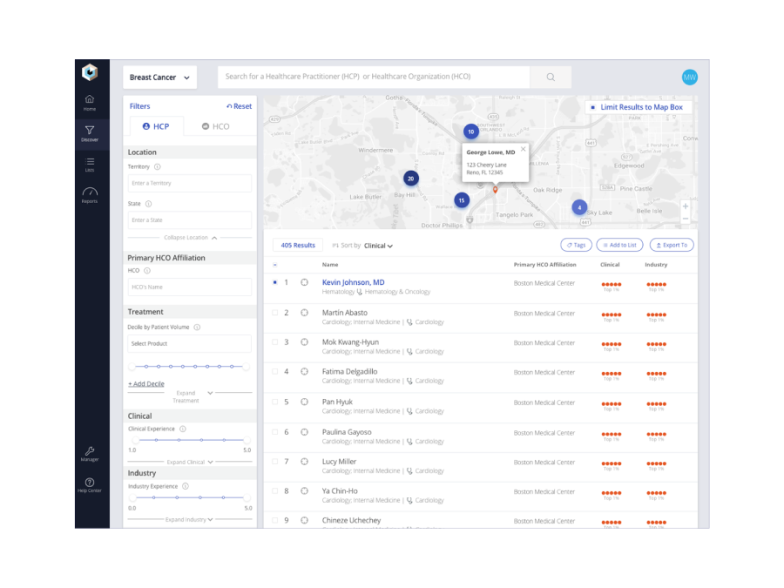The width and height of the screenshot is (784, 588).
Task: Switch to the HCO filter tab
Action: pos(216,126)
